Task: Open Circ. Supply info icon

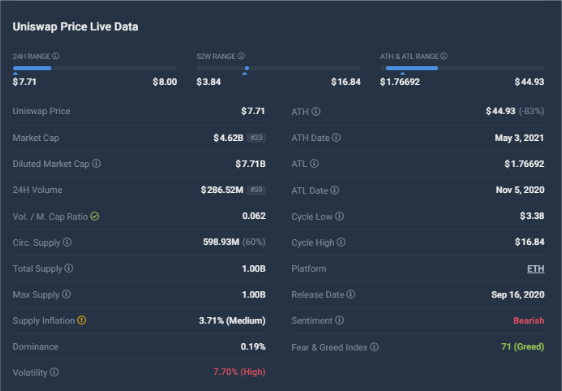Action: click(x=67, y=242)
